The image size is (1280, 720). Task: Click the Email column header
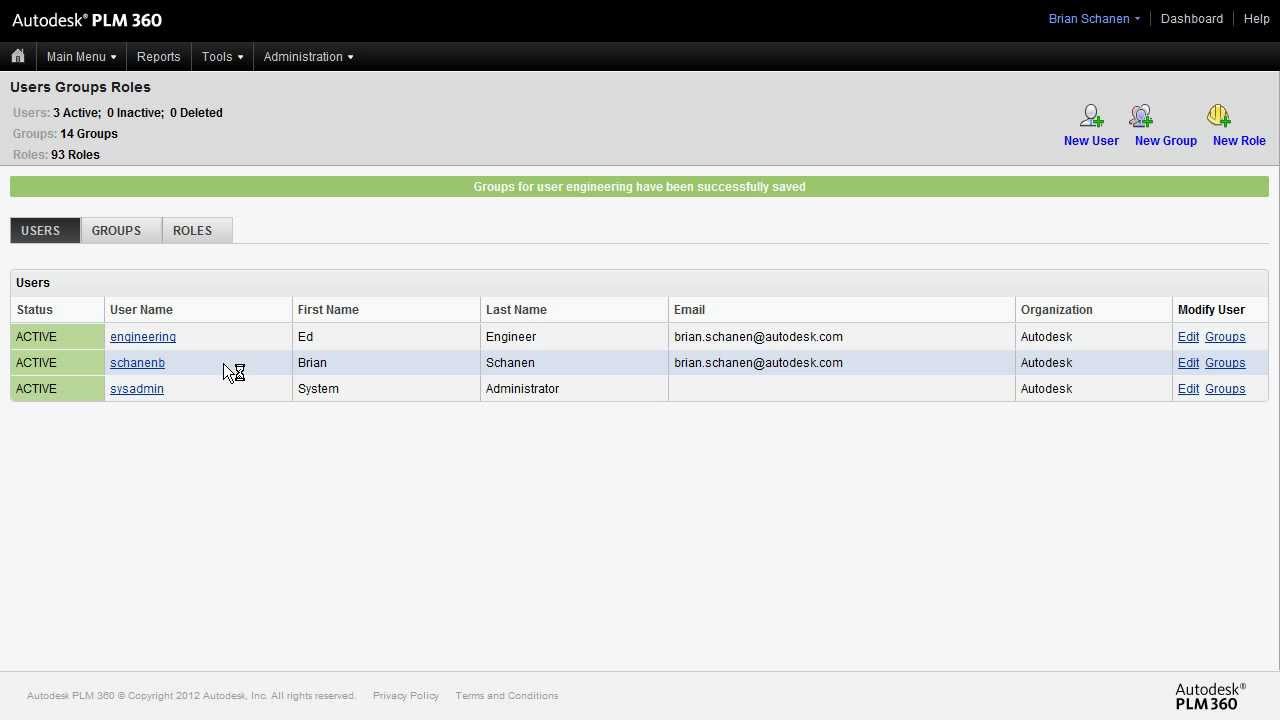pyautogui.click(x=842, y=310)
